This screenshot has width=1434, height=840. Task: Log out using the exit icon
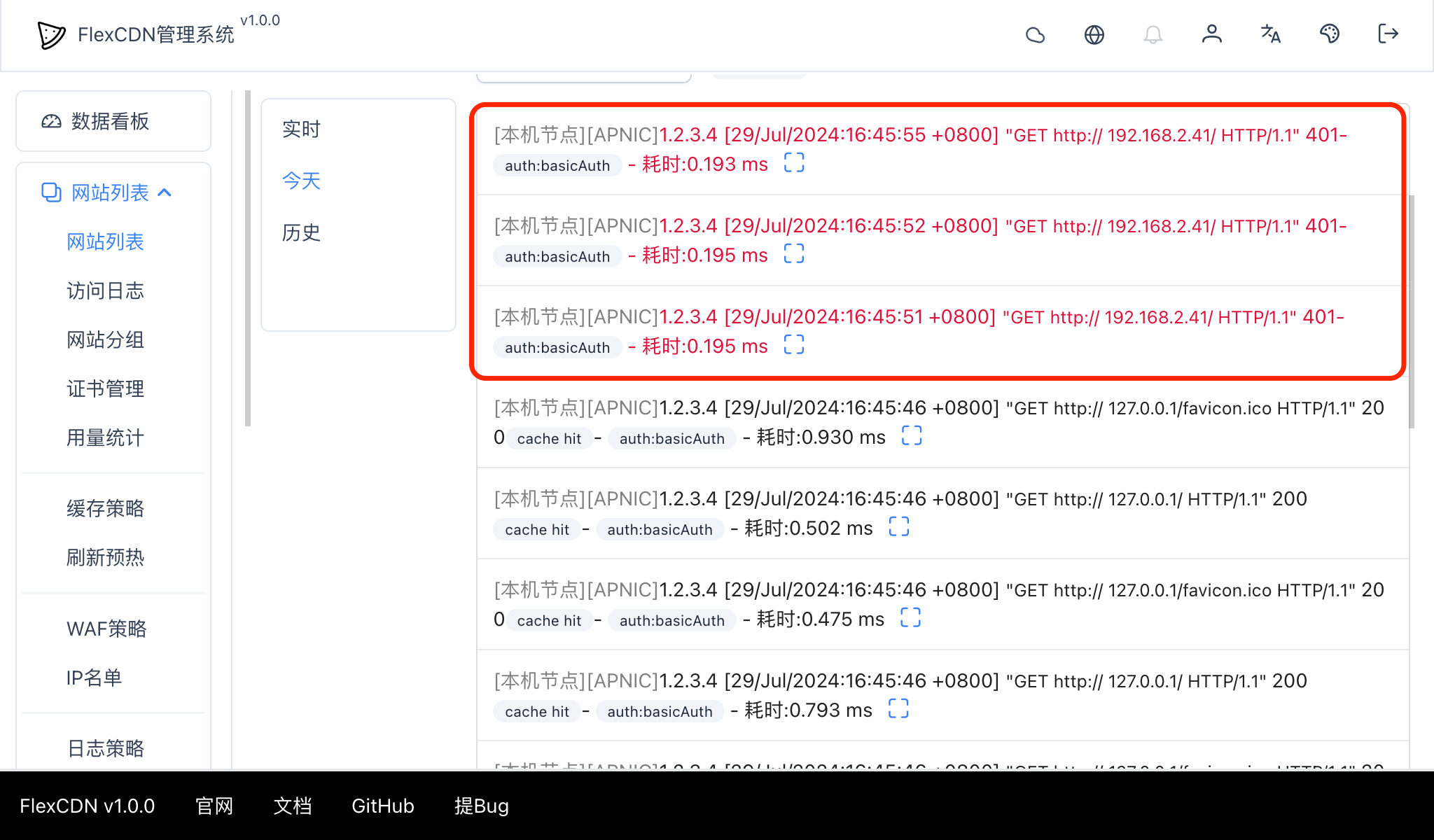1387,34
